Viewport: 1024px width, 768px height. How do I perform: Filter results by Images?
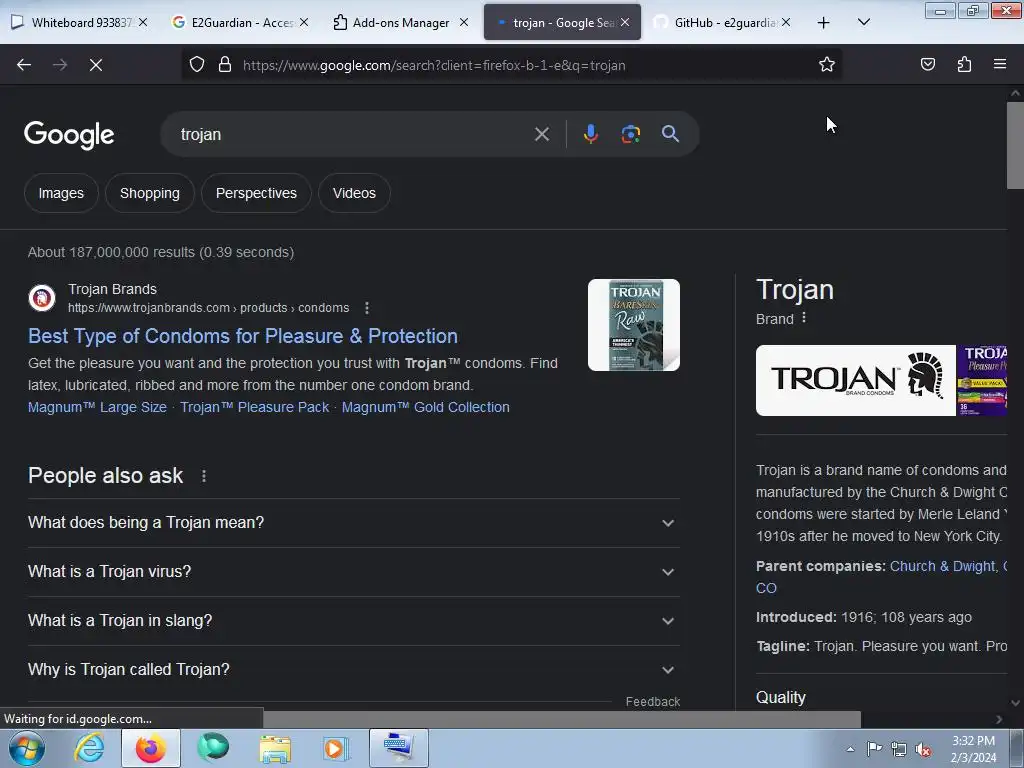(x=61, y=193)
